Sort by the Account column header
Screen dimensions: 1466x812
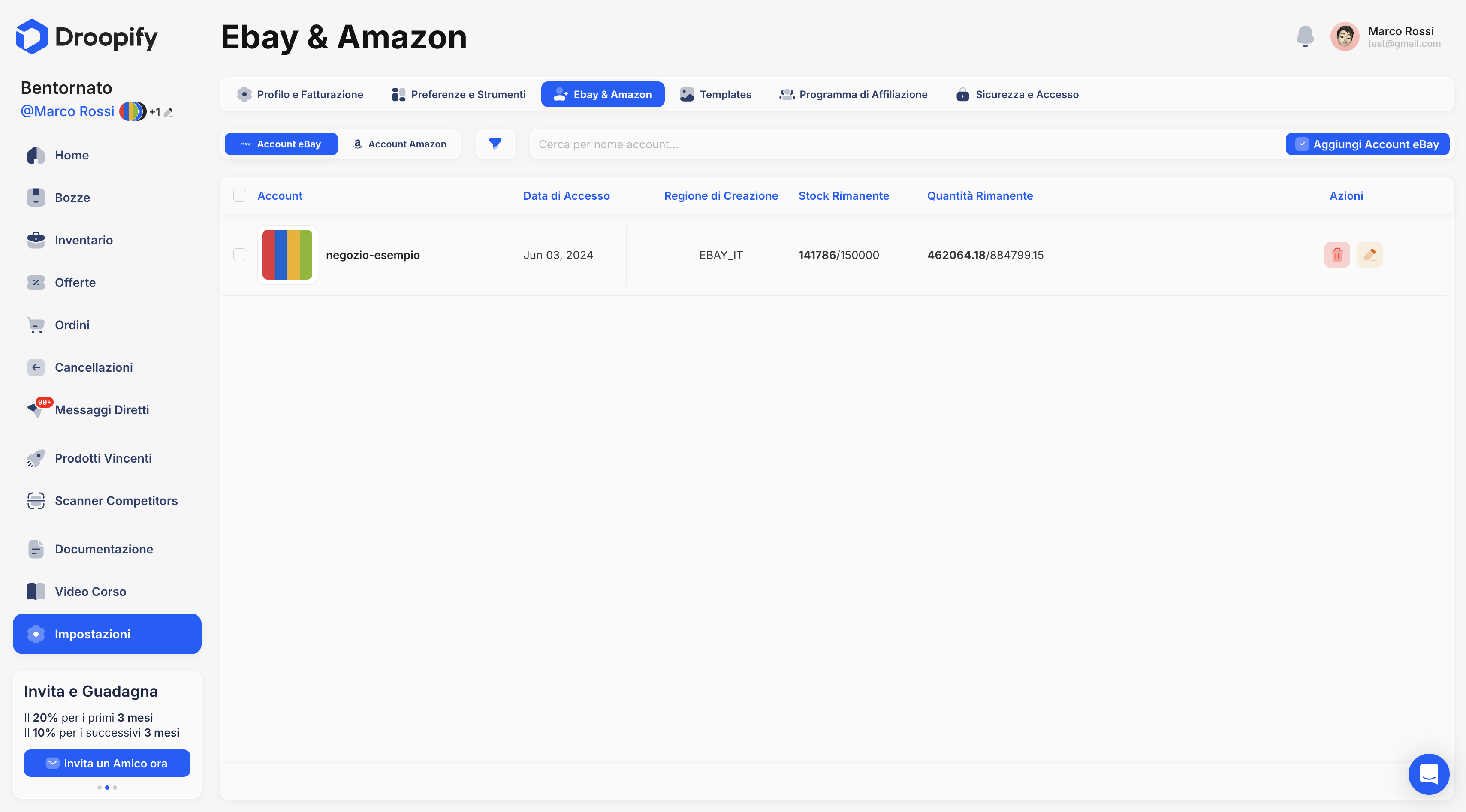[279, 196]
